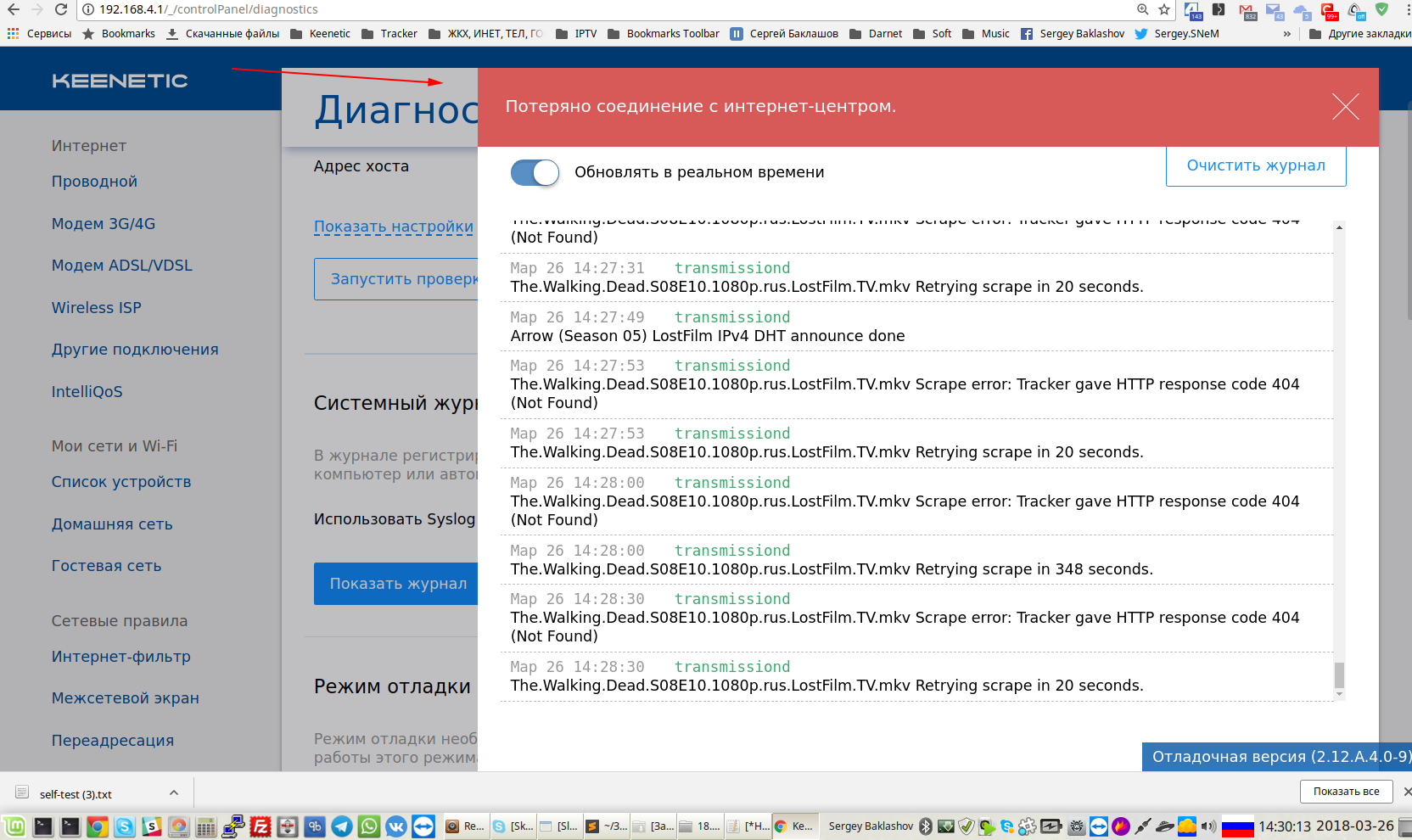Click the log scrollbar up arrow
Image resolution: width=1412 pixels, height=840 pixels.
point(1339,227)
